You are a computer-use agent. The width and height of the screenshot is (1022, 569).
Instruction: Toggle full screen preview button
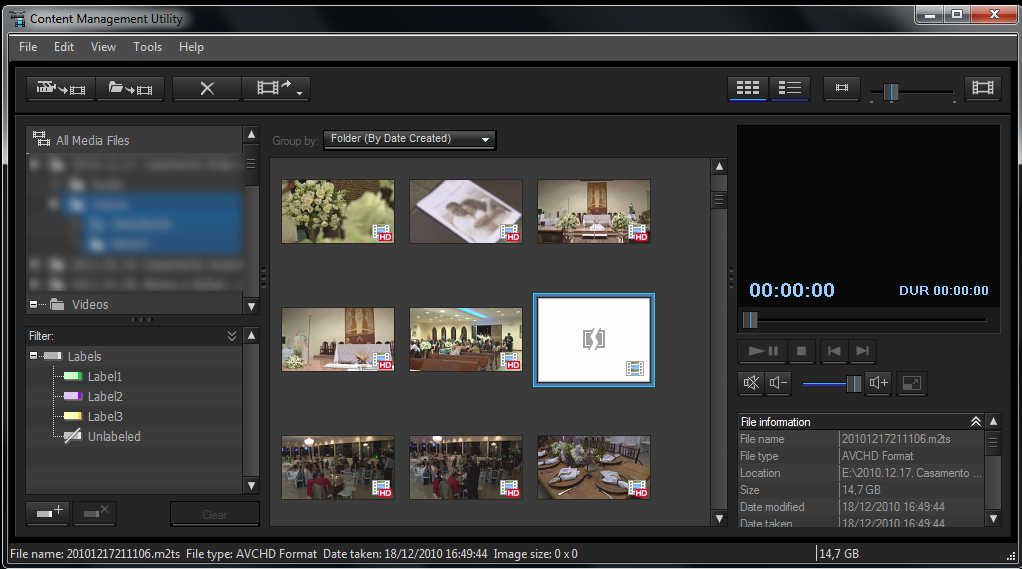click(911, 383)
